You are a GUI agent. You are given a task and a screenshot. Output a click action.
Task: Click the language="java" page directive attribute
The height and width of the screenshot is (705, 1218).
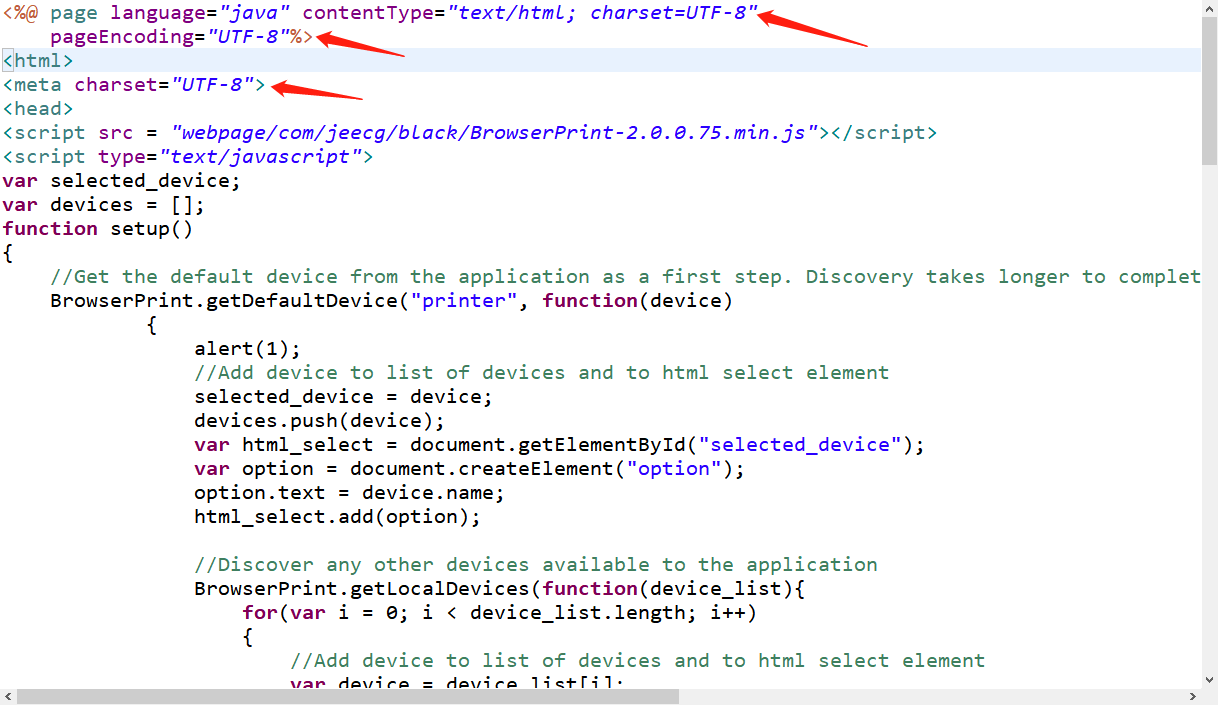point(200,13)
